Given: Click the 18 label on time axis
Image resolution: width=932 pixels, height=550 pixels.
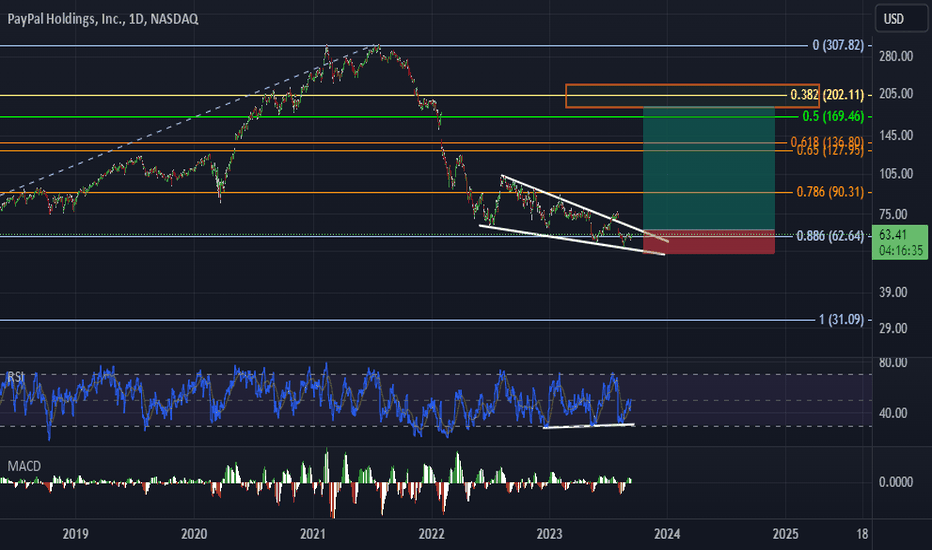Looking at the screenshot, I should tap(862, 533).
